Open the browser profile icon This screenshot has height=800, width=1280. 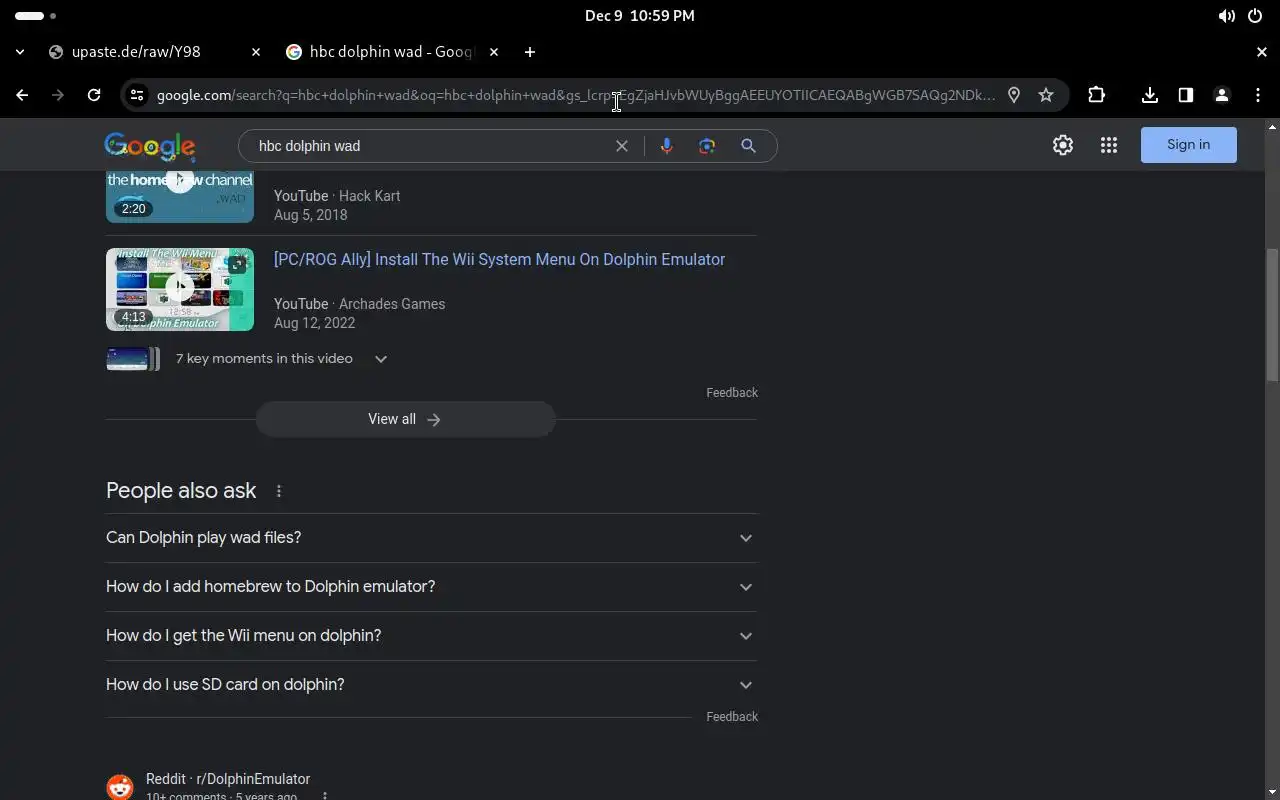pos(1222,95)
